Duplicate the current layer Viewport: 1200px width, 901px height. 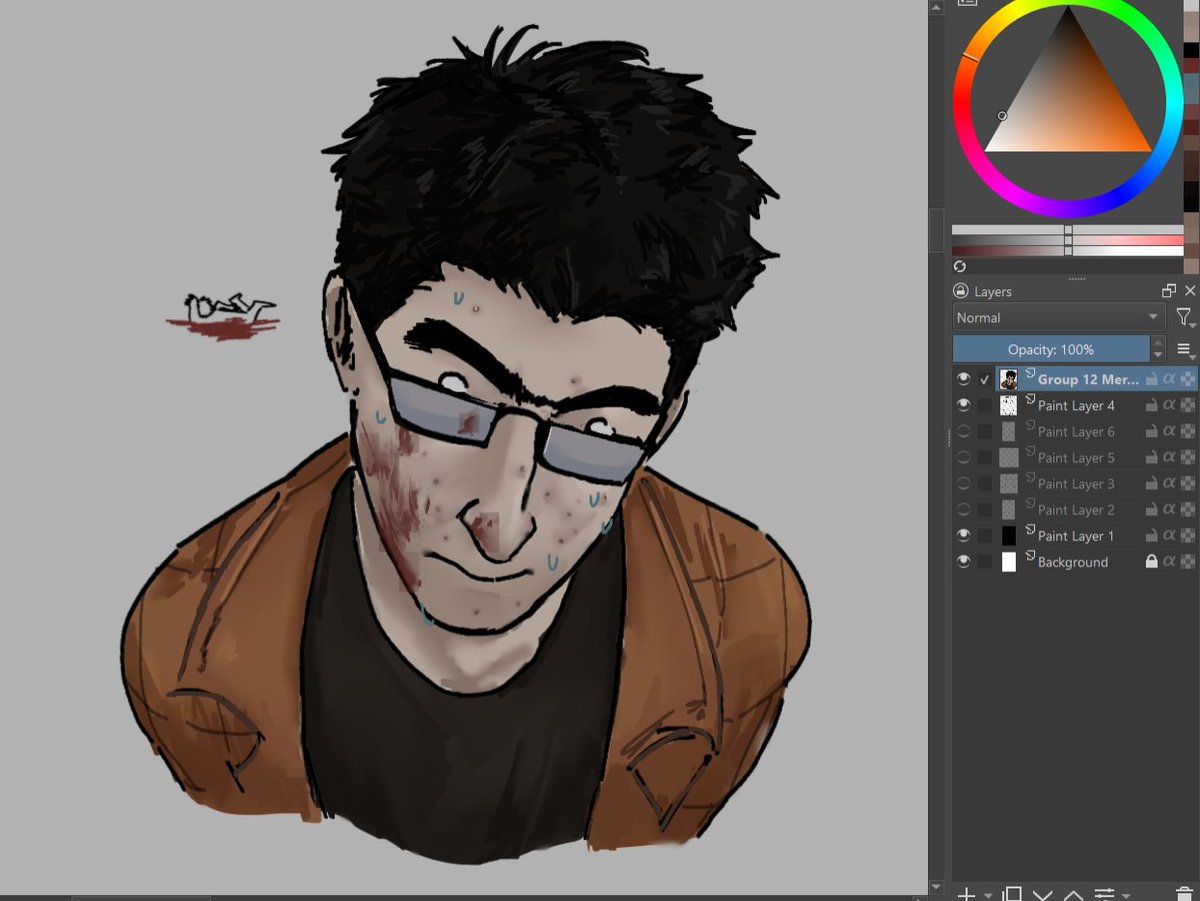pyautogui.click(x=1011, y=893)
